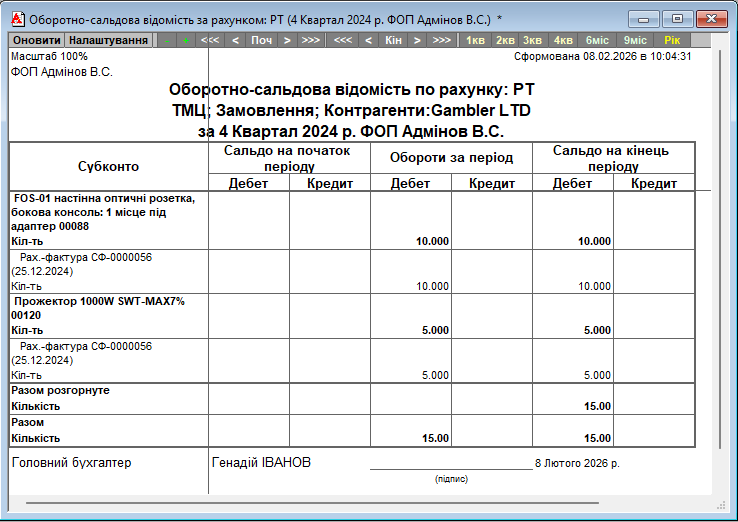Viewport: 738px width, 522px height.
Task: Switch to the 4кв quarter period
Action: click(x=563, y=40)
